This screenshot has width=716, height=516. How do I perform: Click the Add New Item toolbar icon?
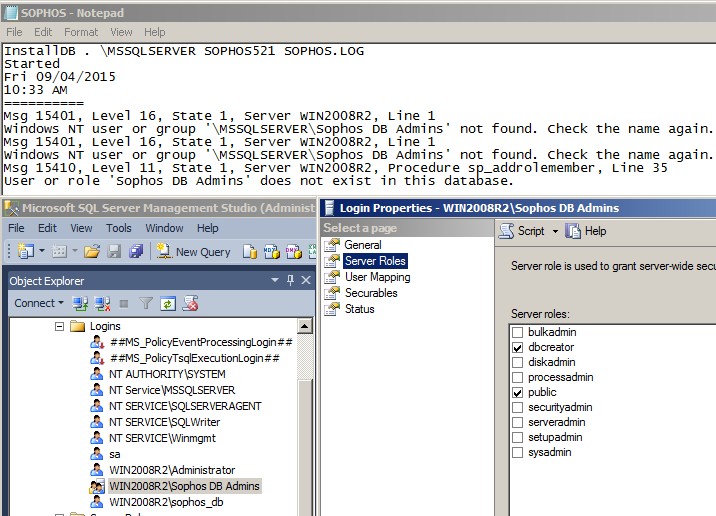59,251
